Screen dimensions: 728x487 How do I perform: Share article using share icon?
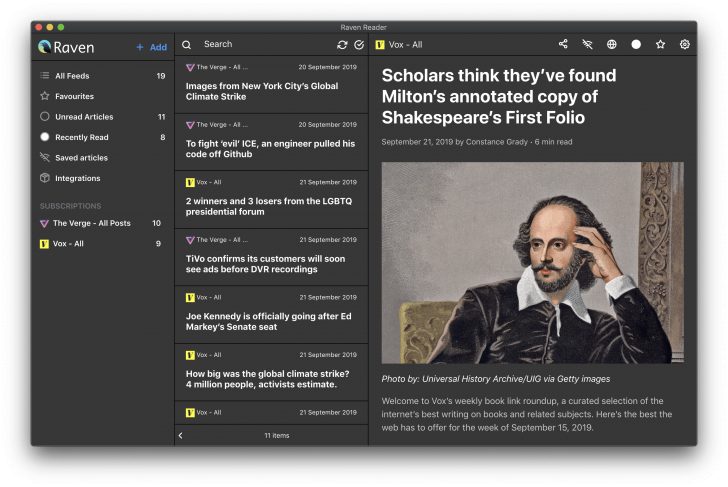click(x=563, y=44)
